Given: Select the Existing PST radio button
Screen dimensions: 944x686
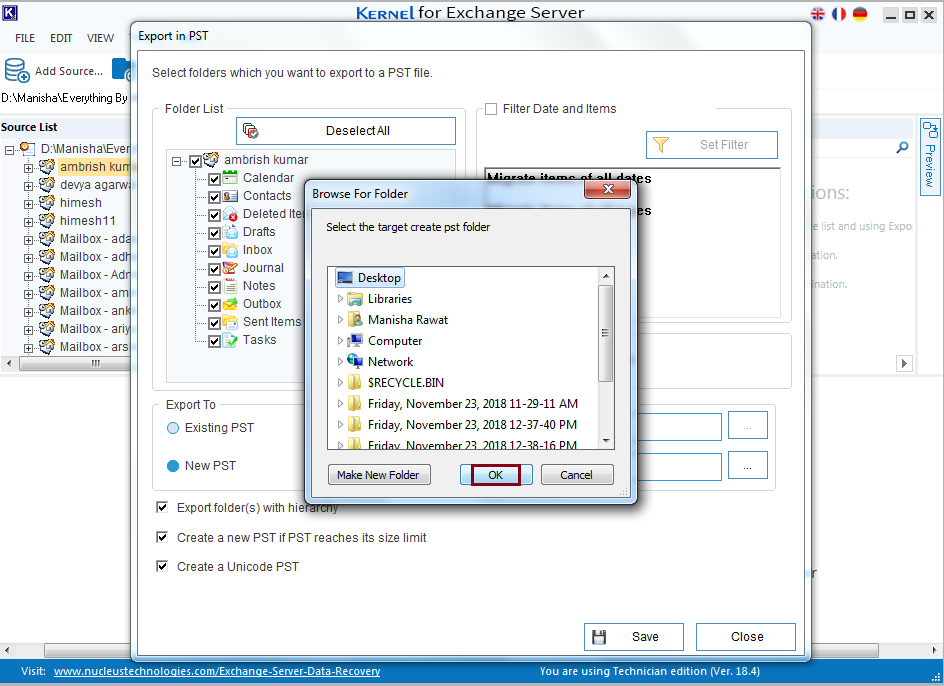Looking at the screenshot, I should (173, 428).
